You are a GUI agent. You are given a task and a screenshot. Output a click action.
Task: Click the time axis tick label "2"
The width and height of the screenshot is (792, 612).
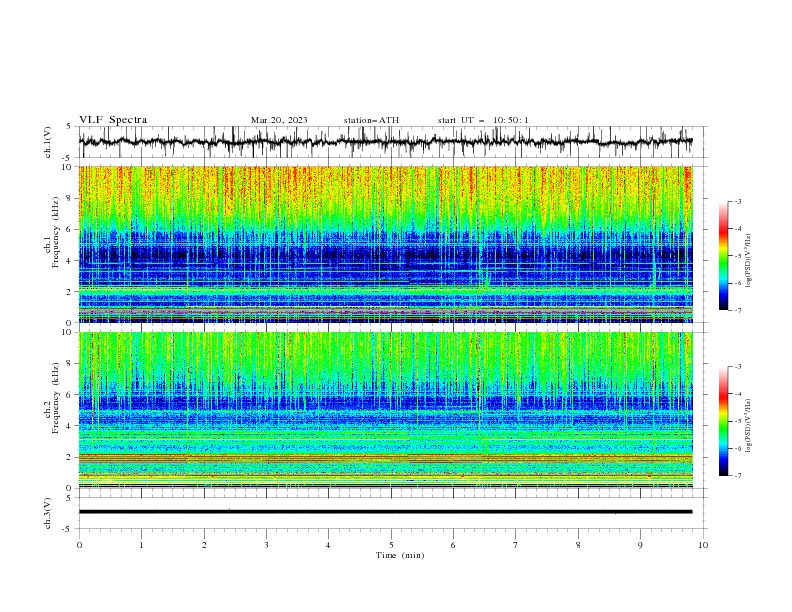click(x=204, y=545)
